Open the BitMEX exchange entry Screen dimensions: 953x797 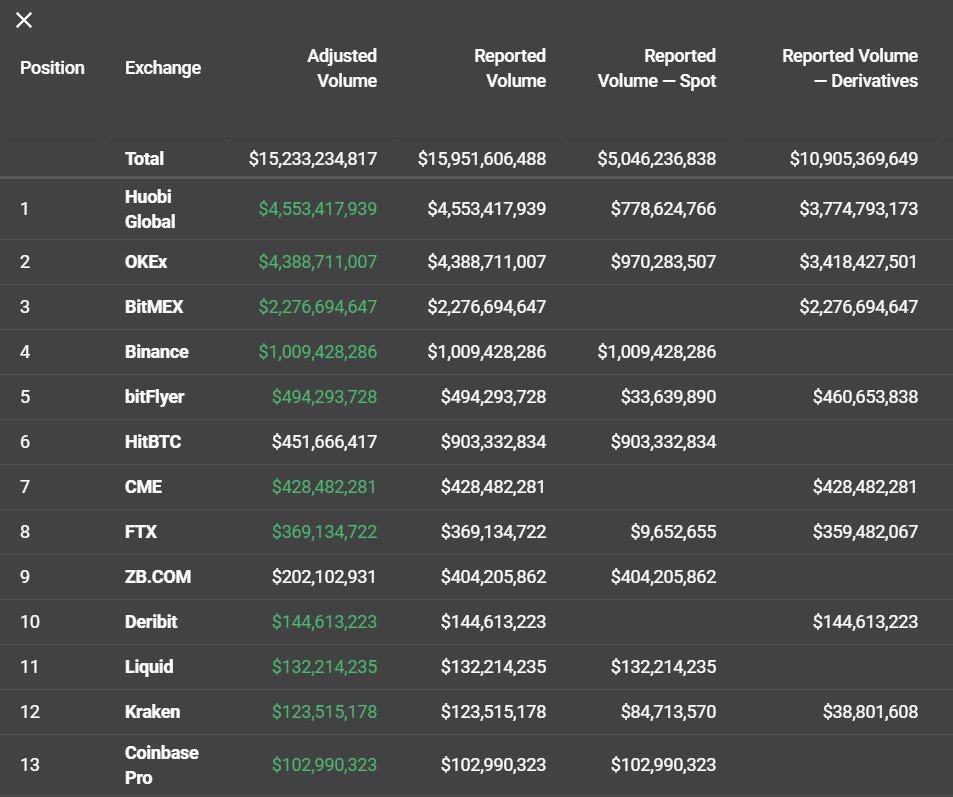pyautogui.click(x=154, y=307)
